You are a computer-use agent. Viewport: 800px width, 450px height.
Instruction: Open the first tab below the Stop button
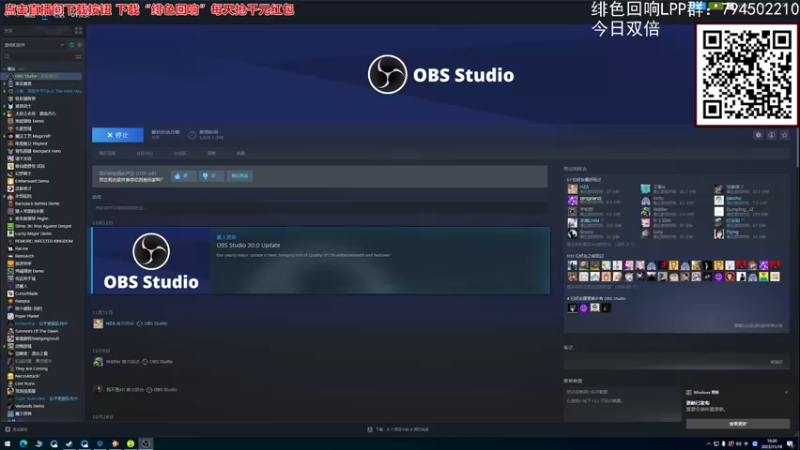point(107,153)
